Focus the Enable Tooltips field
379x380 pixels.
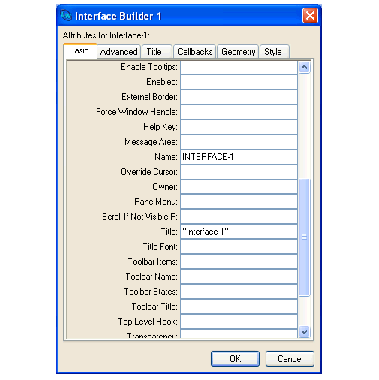pos(239,67)
